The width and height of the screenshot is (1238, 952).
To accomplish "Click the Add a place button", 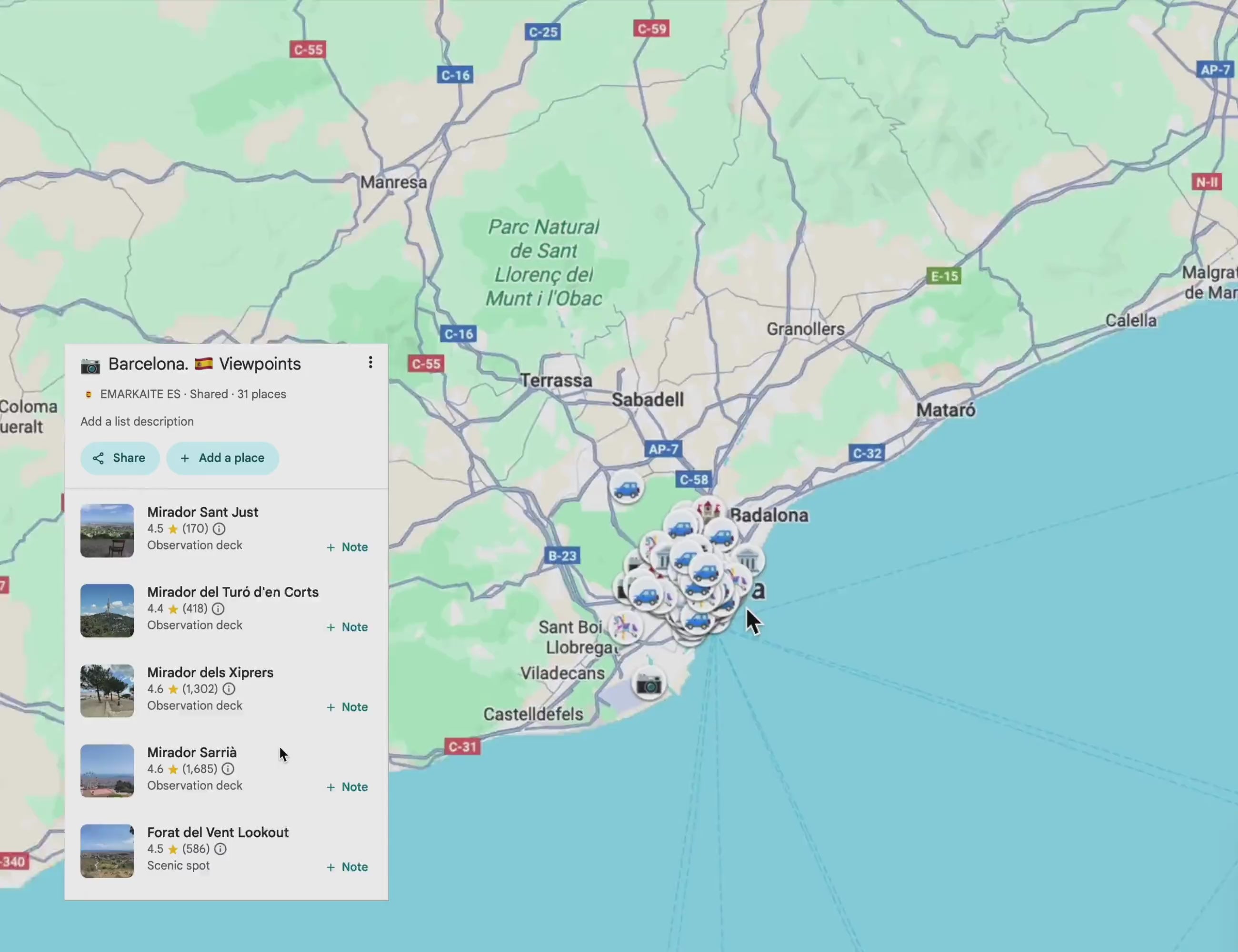I will pyautogui.click(x=223, y=458).
